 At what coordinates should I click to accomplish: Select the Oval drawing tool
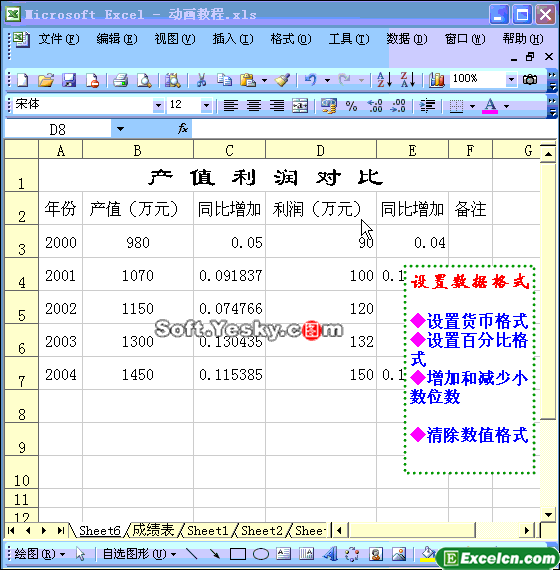tap(261, 554)
